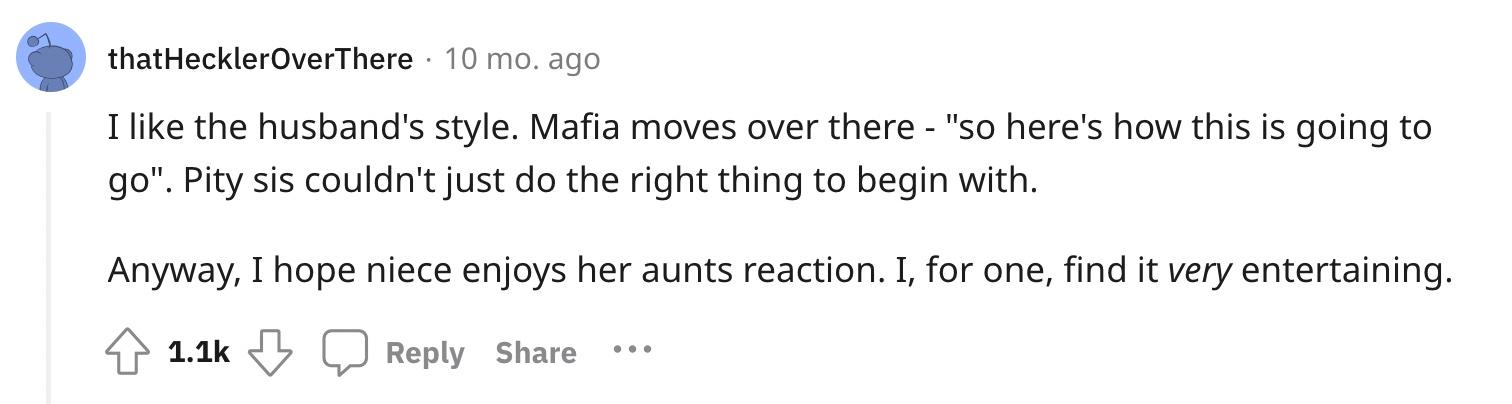This screenshot has width=1512, height=404.
Task: Click the Snoo avatar of the commenter
Action: coord(51,57)
